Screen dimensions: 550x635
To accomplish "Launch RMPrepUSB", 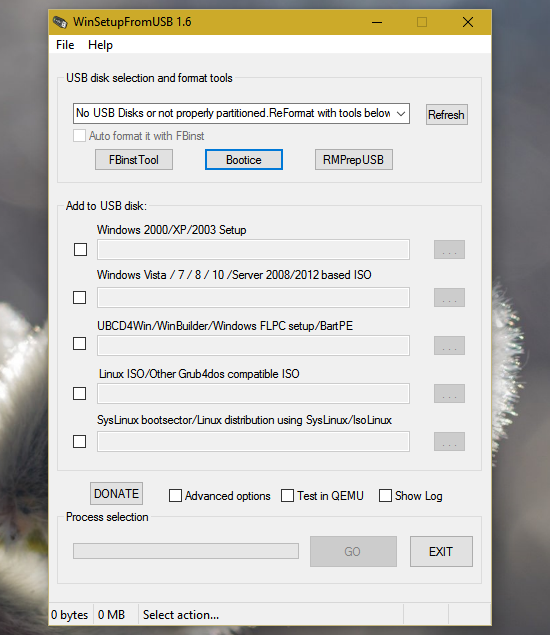I will (354, 160).
